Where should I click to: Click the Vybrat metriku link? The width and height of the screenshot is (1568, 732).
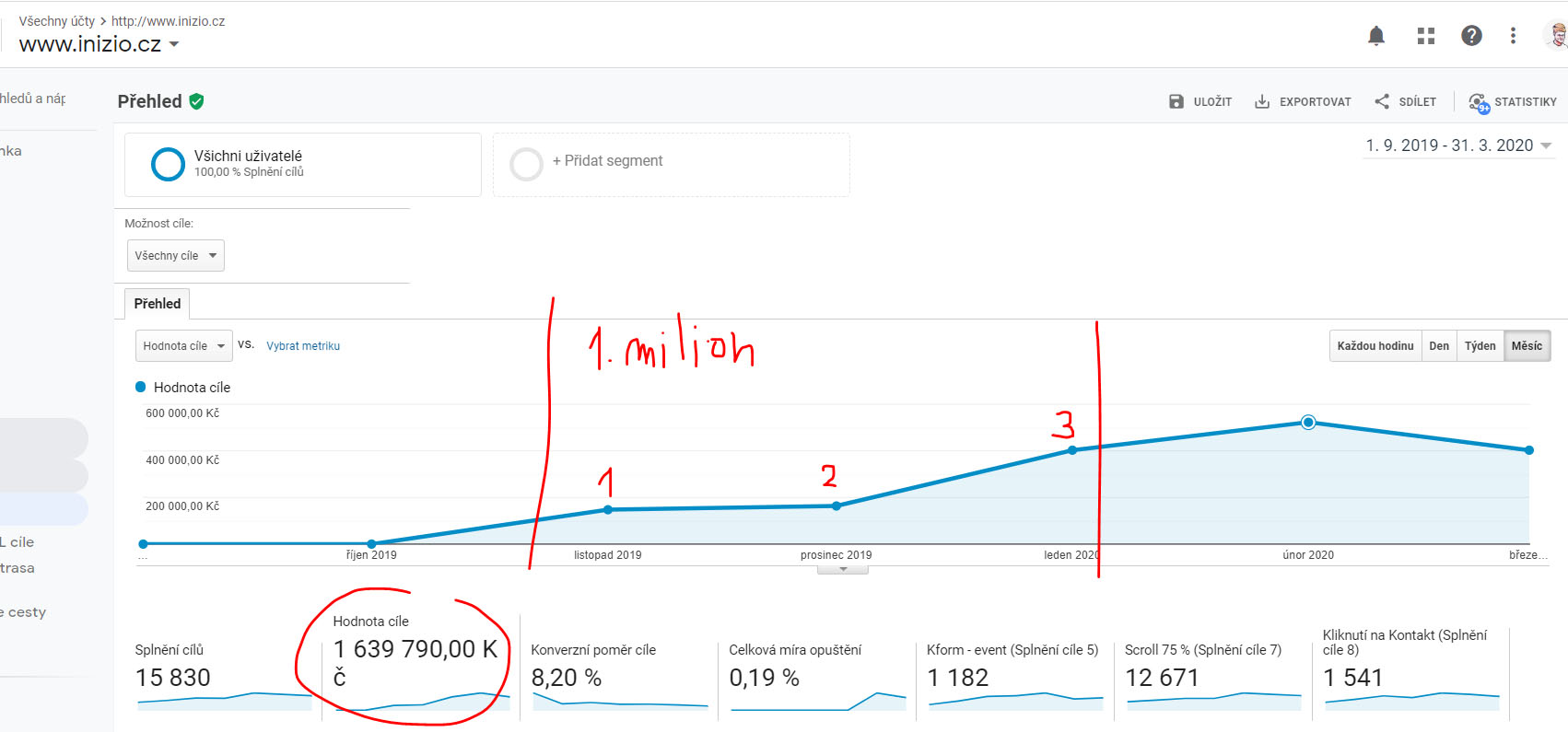pyautogui.click(x=303, y=346)
